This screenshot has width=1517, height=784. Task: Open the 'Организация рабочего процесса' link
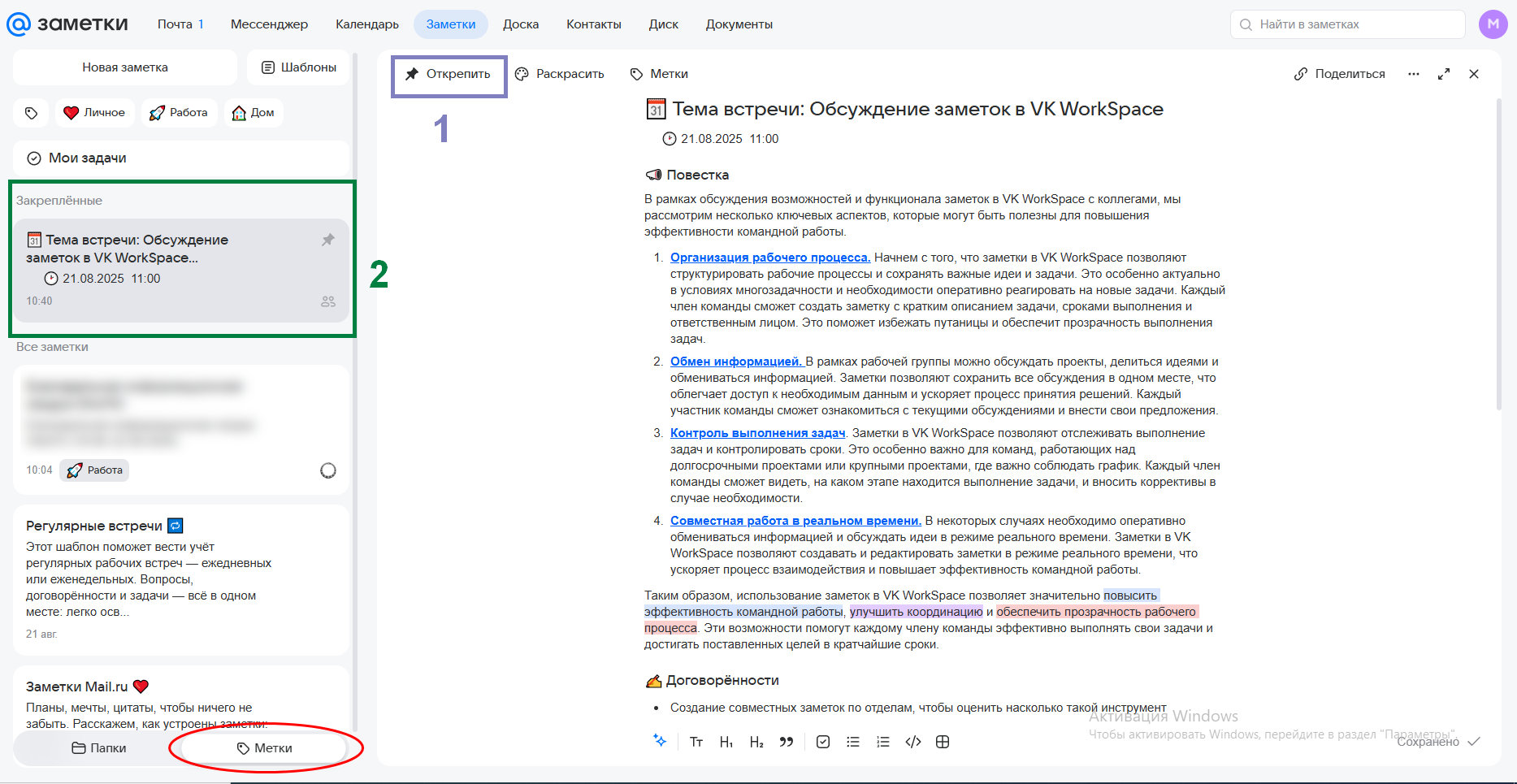tap(769, 258)
